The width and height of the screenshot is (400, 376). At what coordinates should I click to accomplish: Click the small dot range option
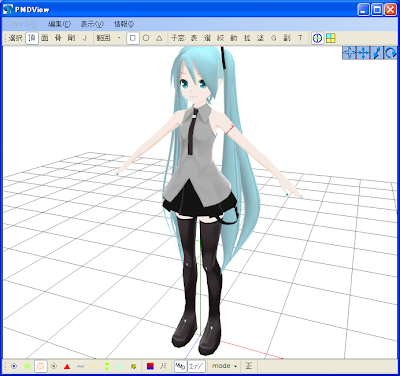119,38
